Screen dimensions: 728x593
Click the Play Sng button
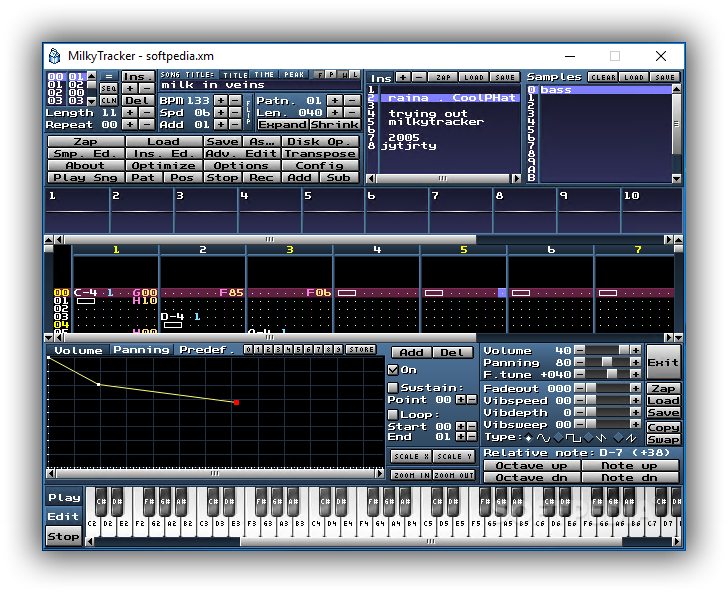coord(85,177)
